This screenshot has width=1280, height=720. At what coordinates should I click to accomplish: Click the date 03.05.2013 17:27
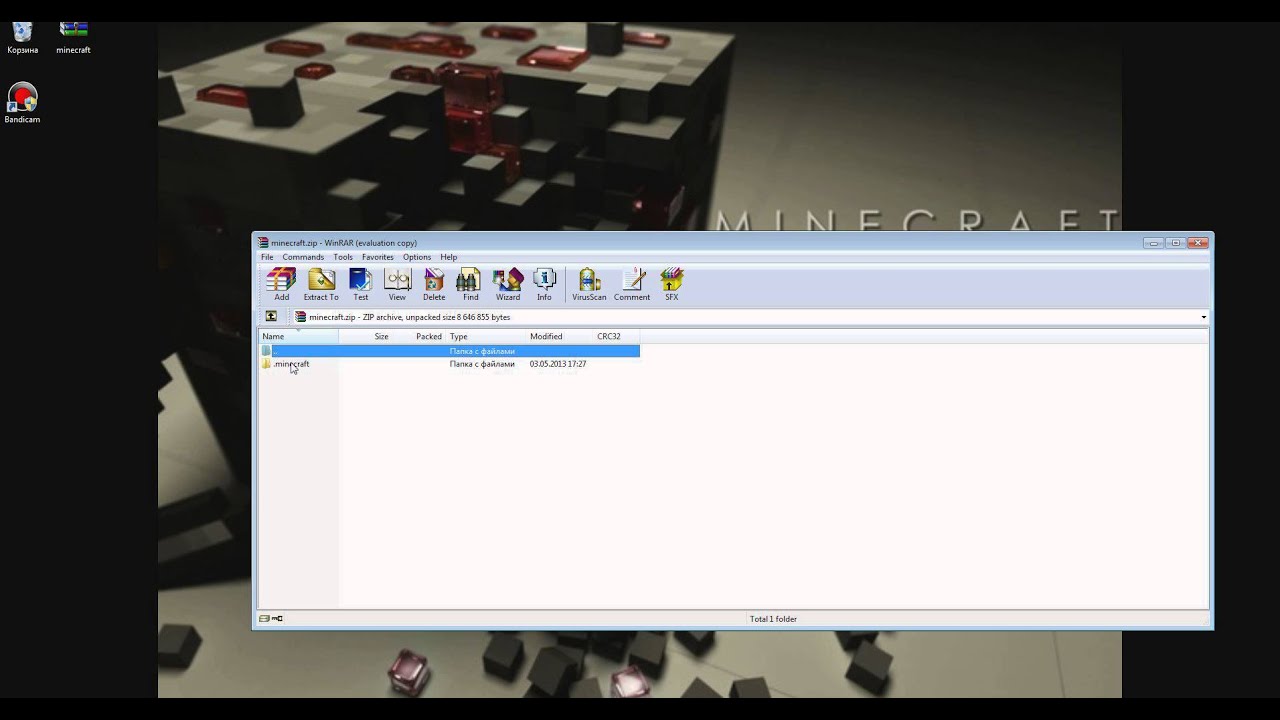[558, 364]
